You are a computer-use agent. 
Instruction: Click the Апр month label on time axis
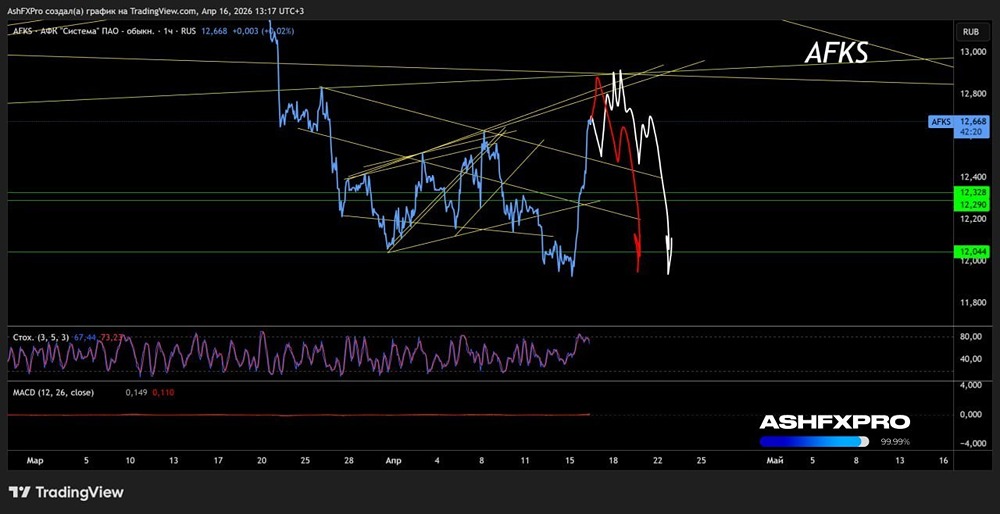(393, 460)
